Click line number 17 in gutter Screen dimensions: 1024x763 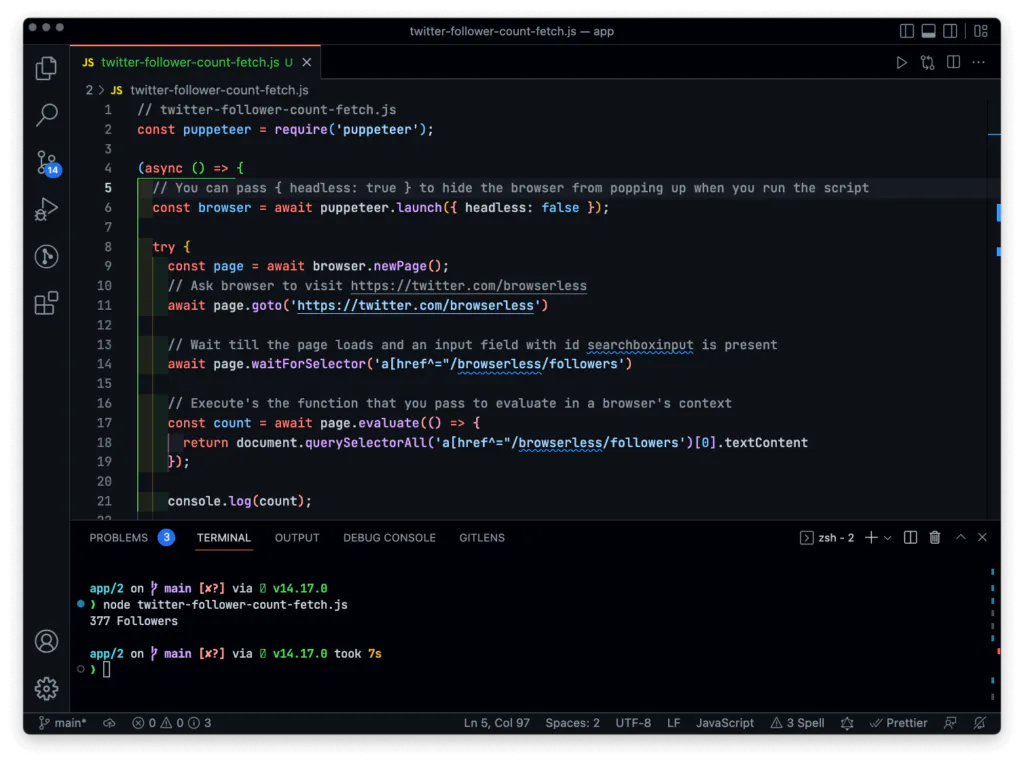pyautogui.click(x=104, y=423)
